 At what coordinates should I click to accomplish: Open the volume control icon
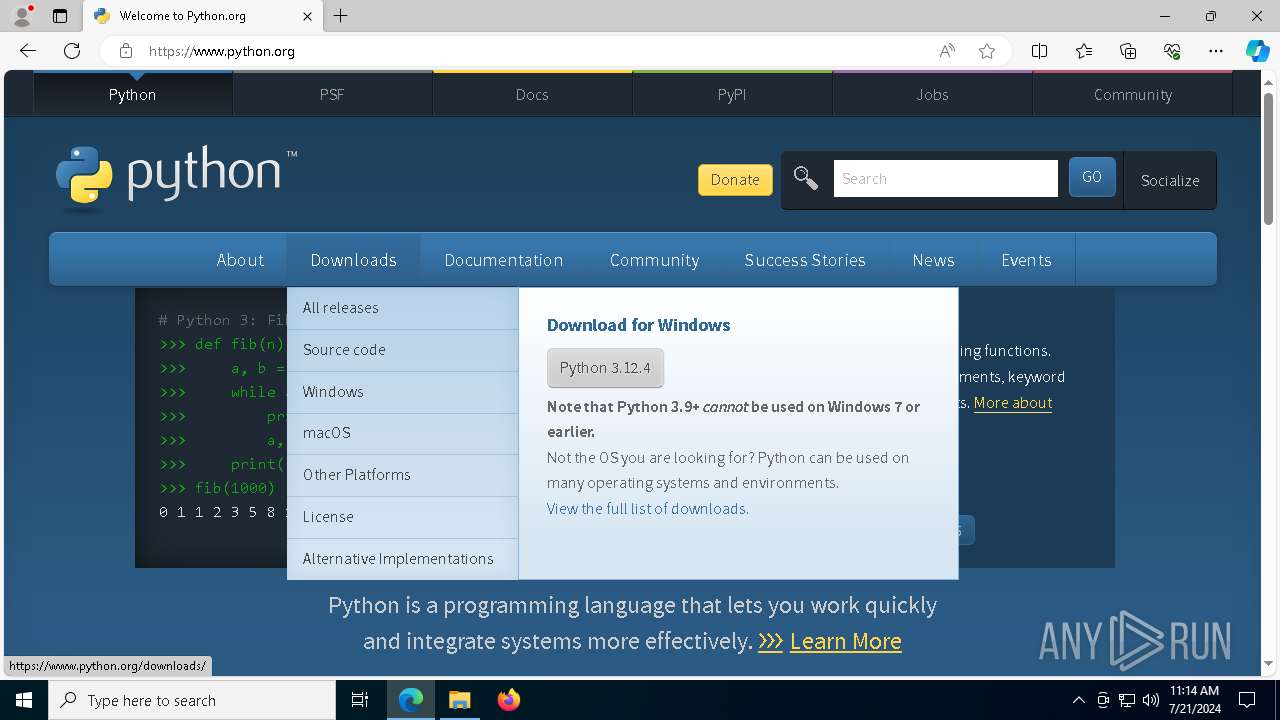(1151, 700)
